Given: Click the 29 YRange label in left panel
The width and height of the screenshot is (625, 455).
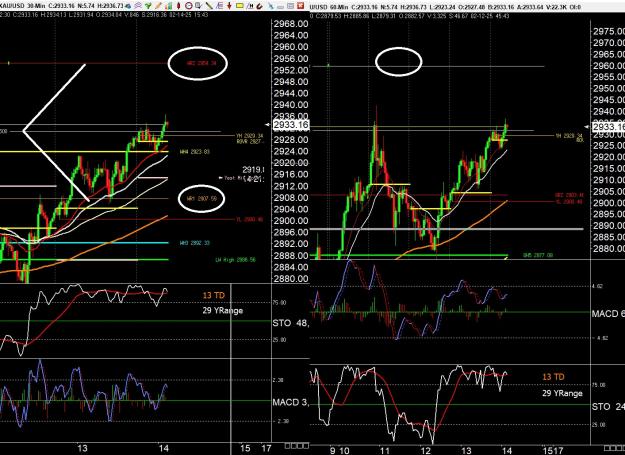Looking at the screenshot, I should coord(222,310).
